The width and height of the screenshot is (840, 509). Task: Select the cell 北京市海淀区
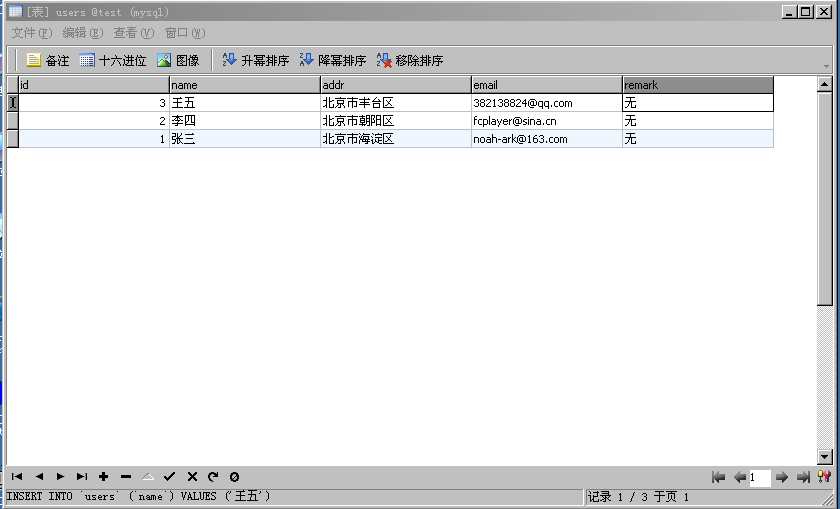tap(396, 139)
